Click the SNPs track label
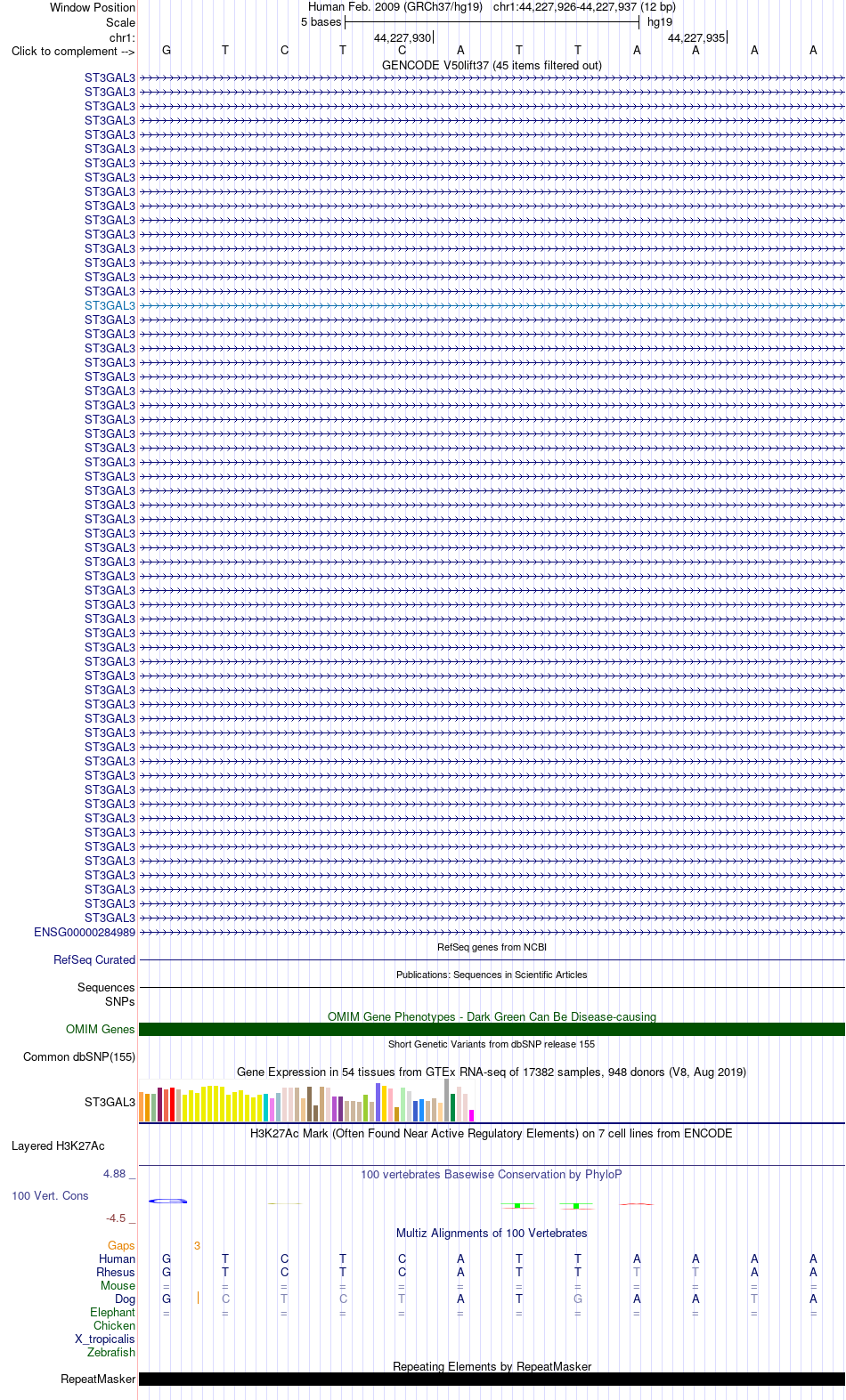Viewport: 846px width, 1400px height. click(119, 1001)
